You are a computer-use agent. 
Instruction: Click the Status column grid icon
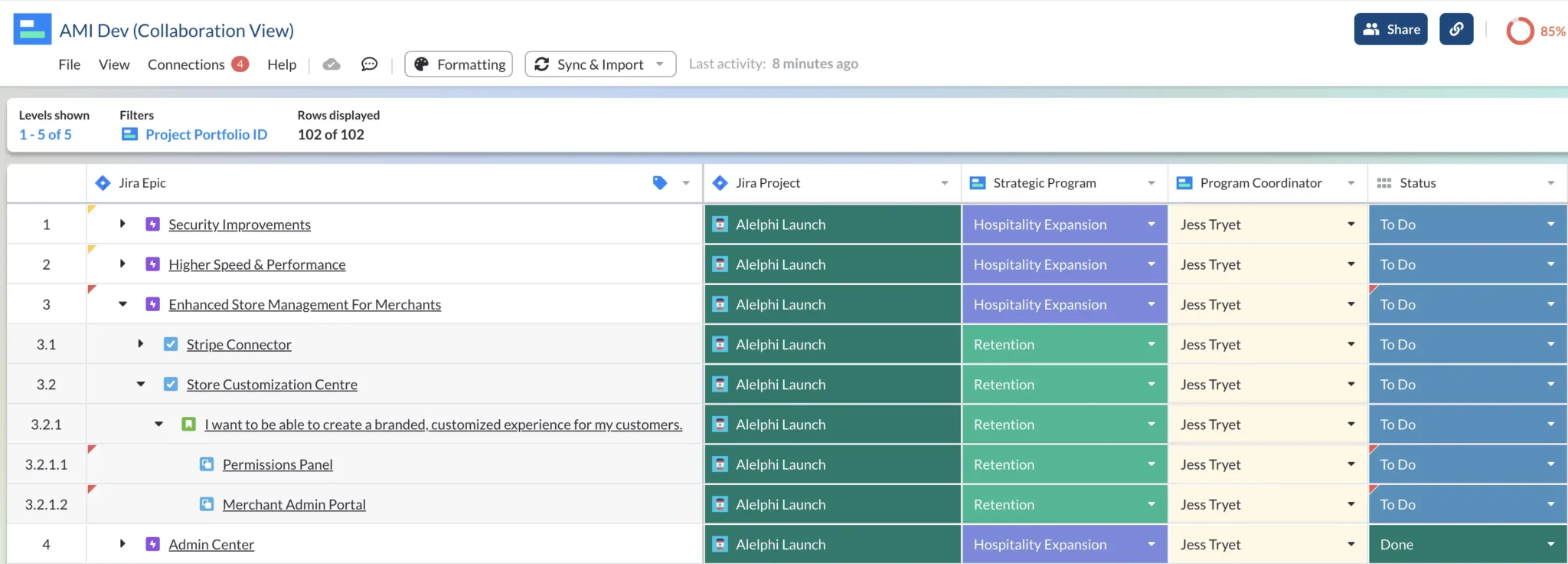1384,183
